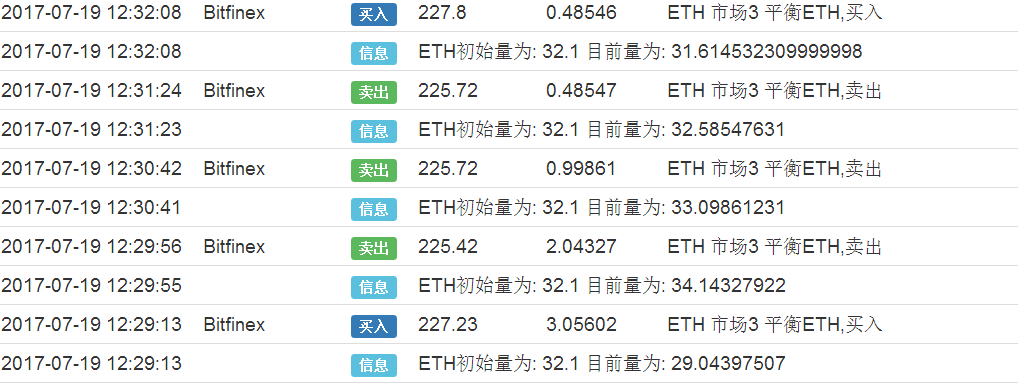Click the 买入 badge at 12:32:08

pyautogui.click(x=373, y=14)
